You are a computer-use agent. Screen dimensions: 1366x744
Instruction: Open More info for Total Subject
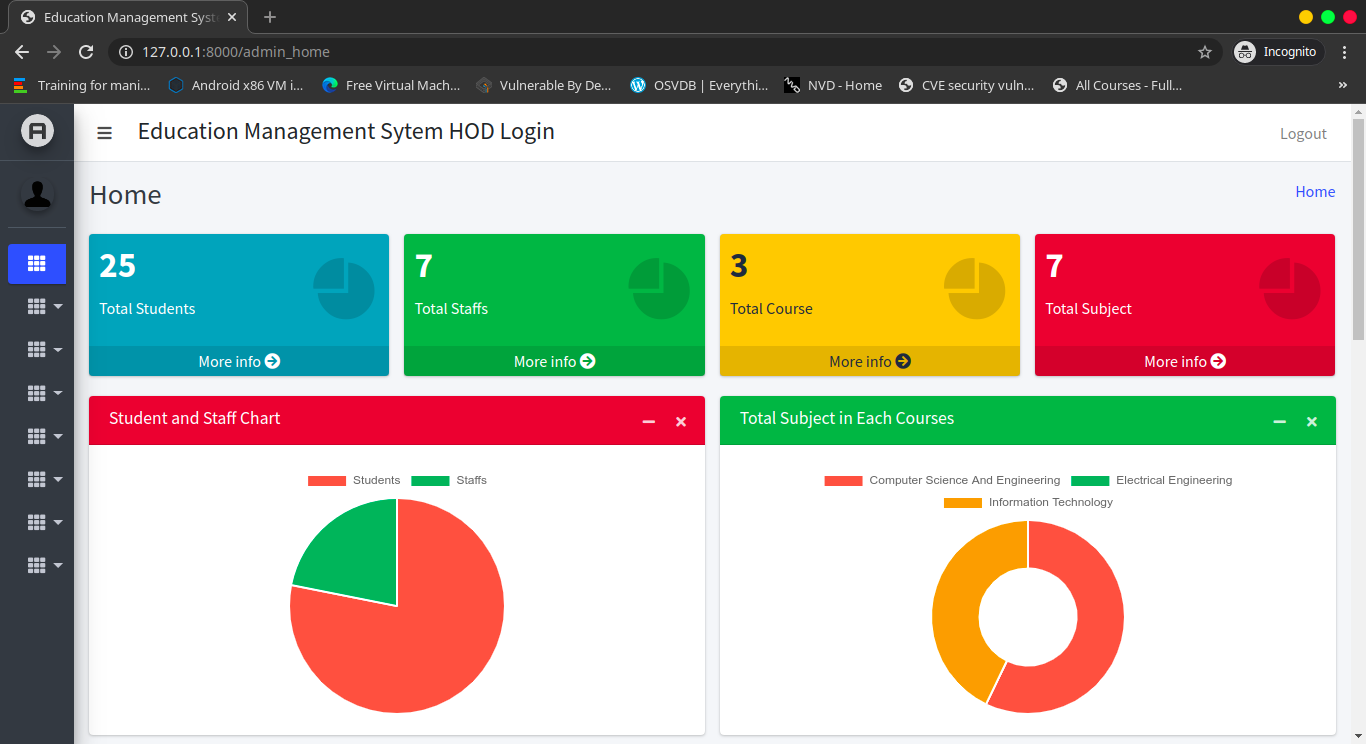1185,361
